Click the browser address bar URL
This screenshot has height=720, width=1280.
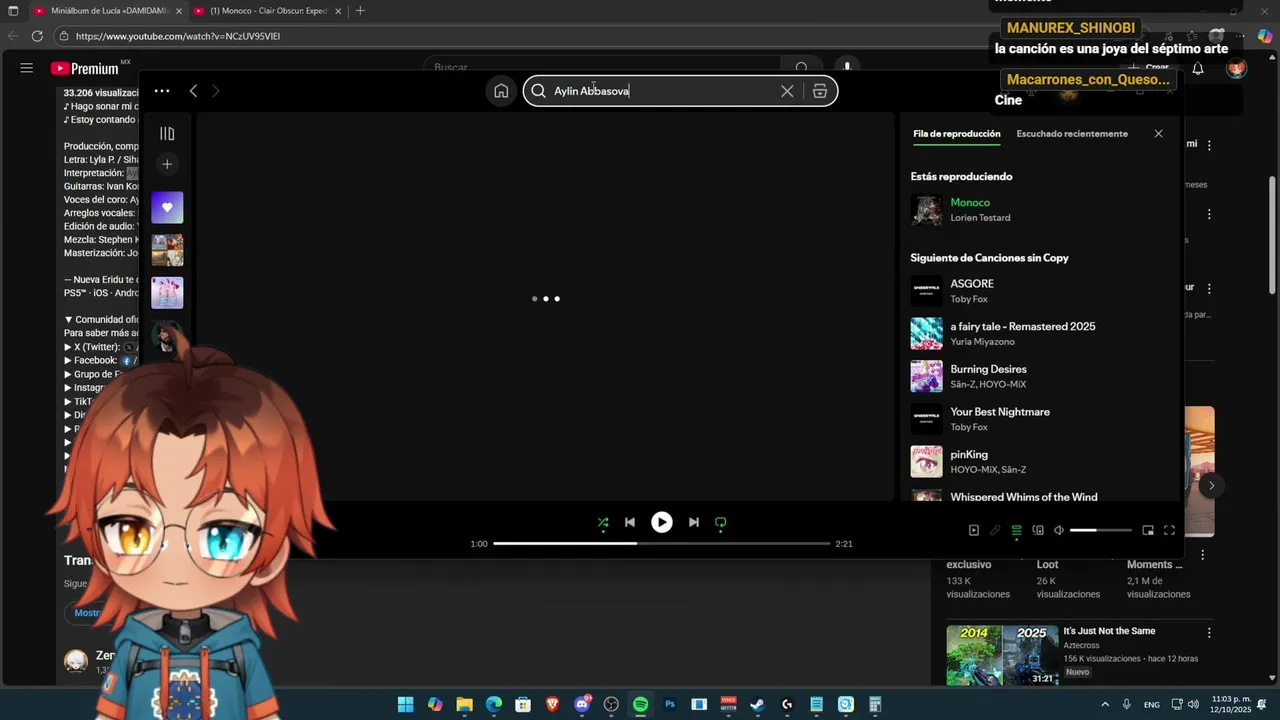(x=178, y=36)
